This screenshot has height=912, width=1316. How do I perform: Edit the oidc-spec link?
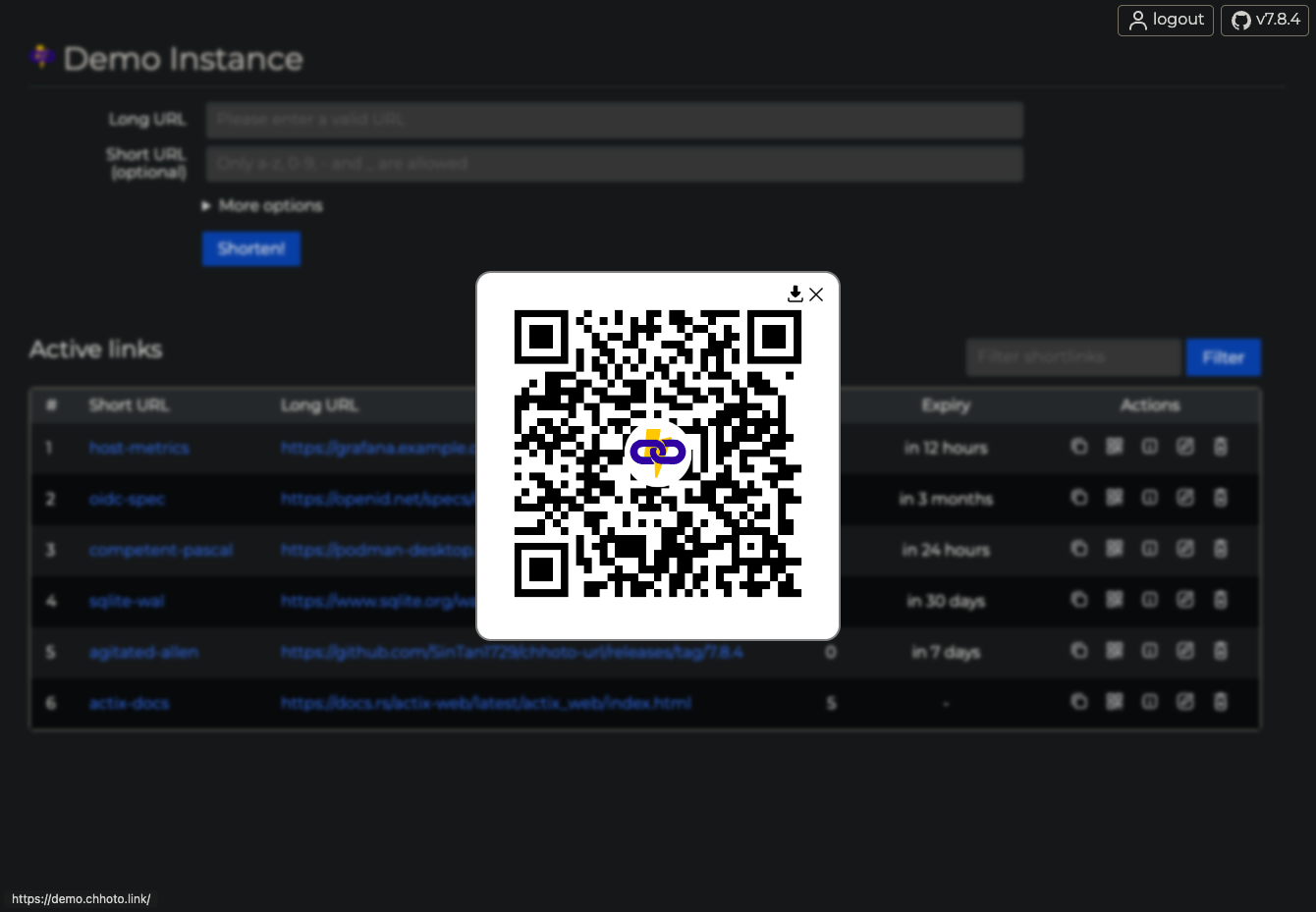[1185, 498]
